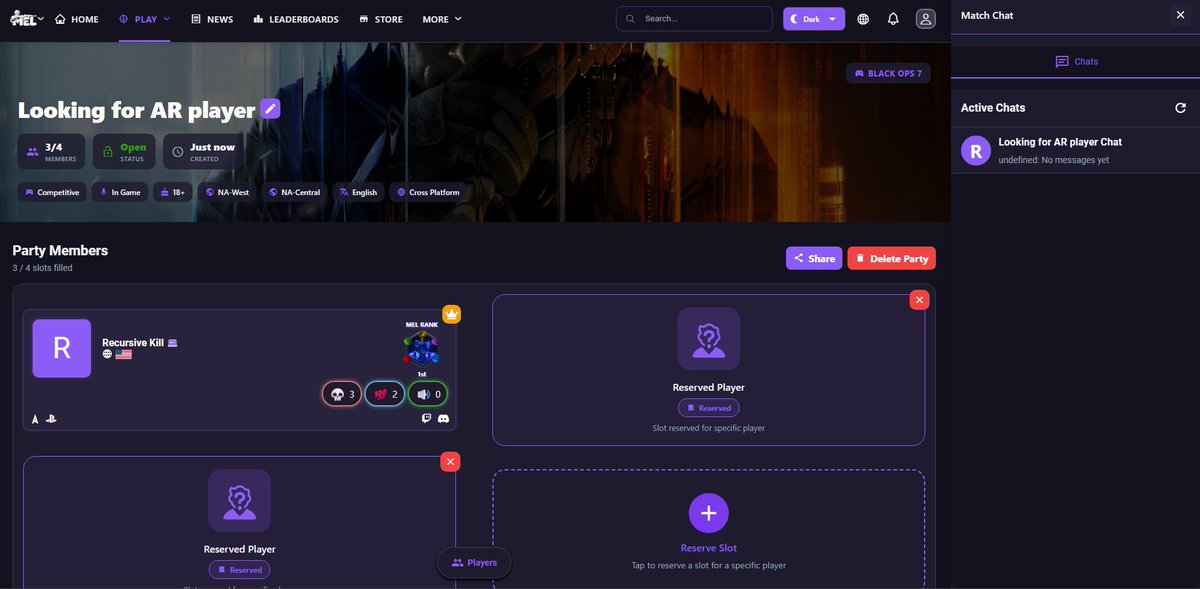
Task: Click the reserved player silhouette in top-right card
Action: click(708, 338)
